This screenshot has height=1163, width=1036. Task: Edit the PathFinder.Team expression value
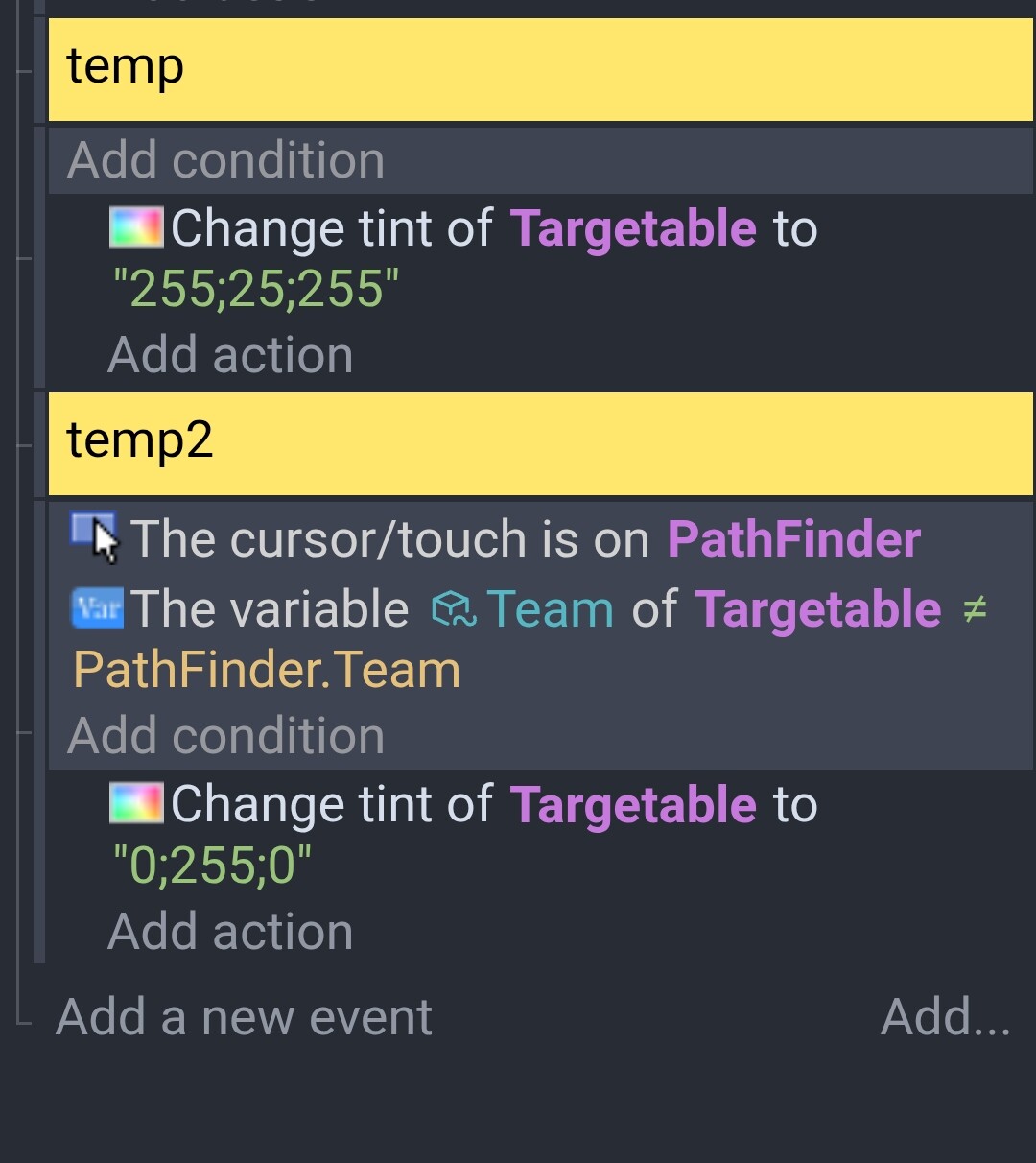(267, 670)
